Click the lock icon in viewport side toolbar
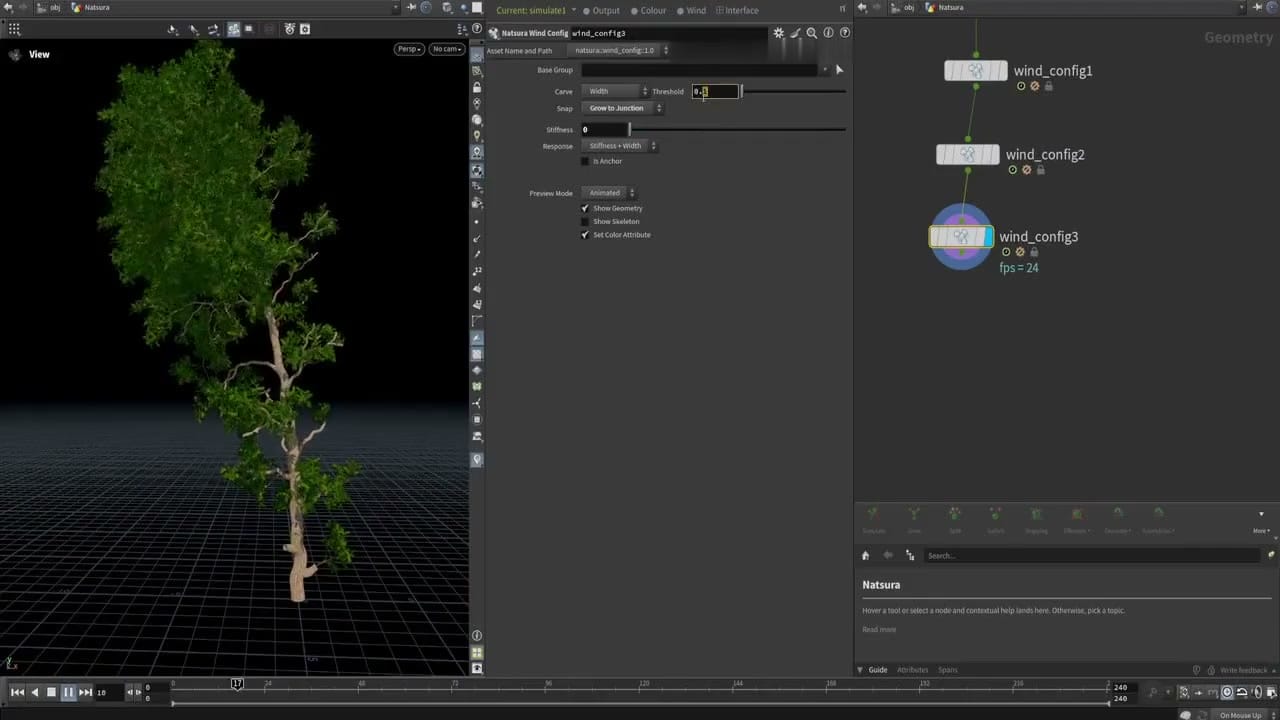The width and height of the screenshot is (1280, 720). click(477, 87)
